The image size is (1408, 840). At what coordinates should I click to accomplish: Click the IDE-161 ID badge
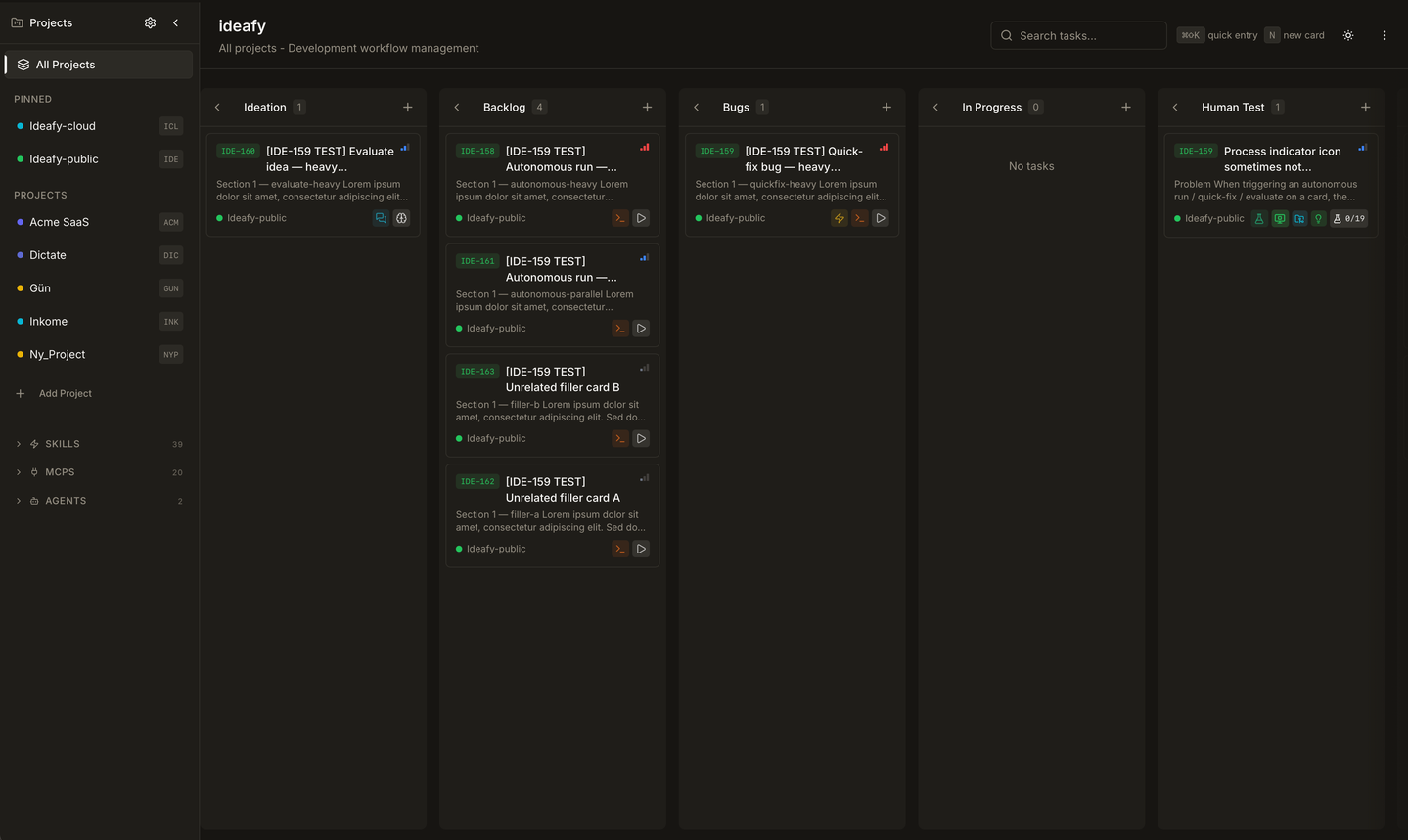477,261
